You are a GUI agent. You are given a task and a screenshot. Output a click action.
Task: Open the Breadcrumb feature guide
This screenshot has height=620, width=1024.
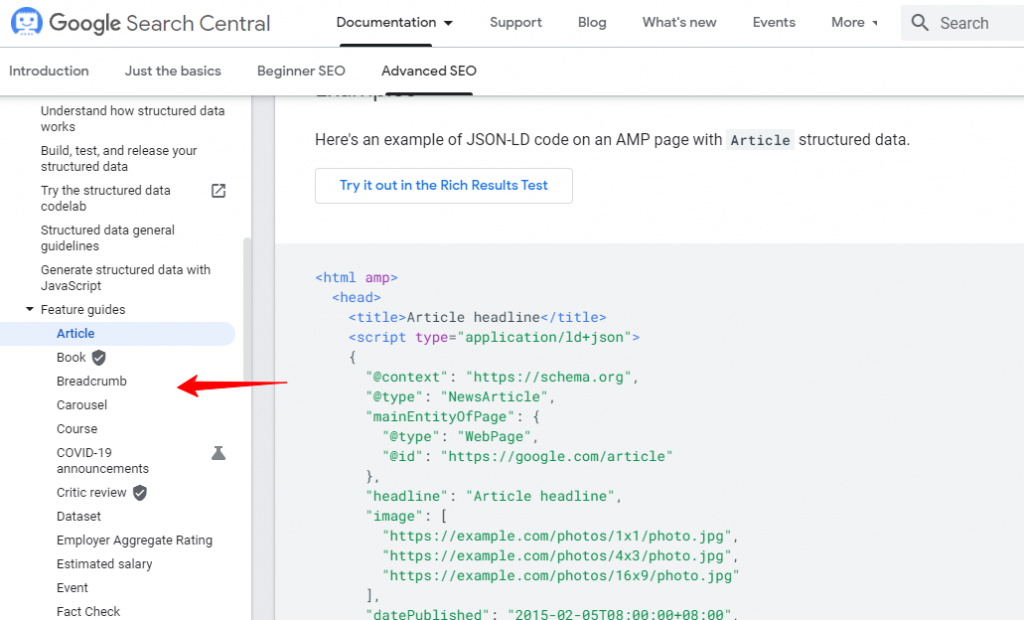point(91,381)
